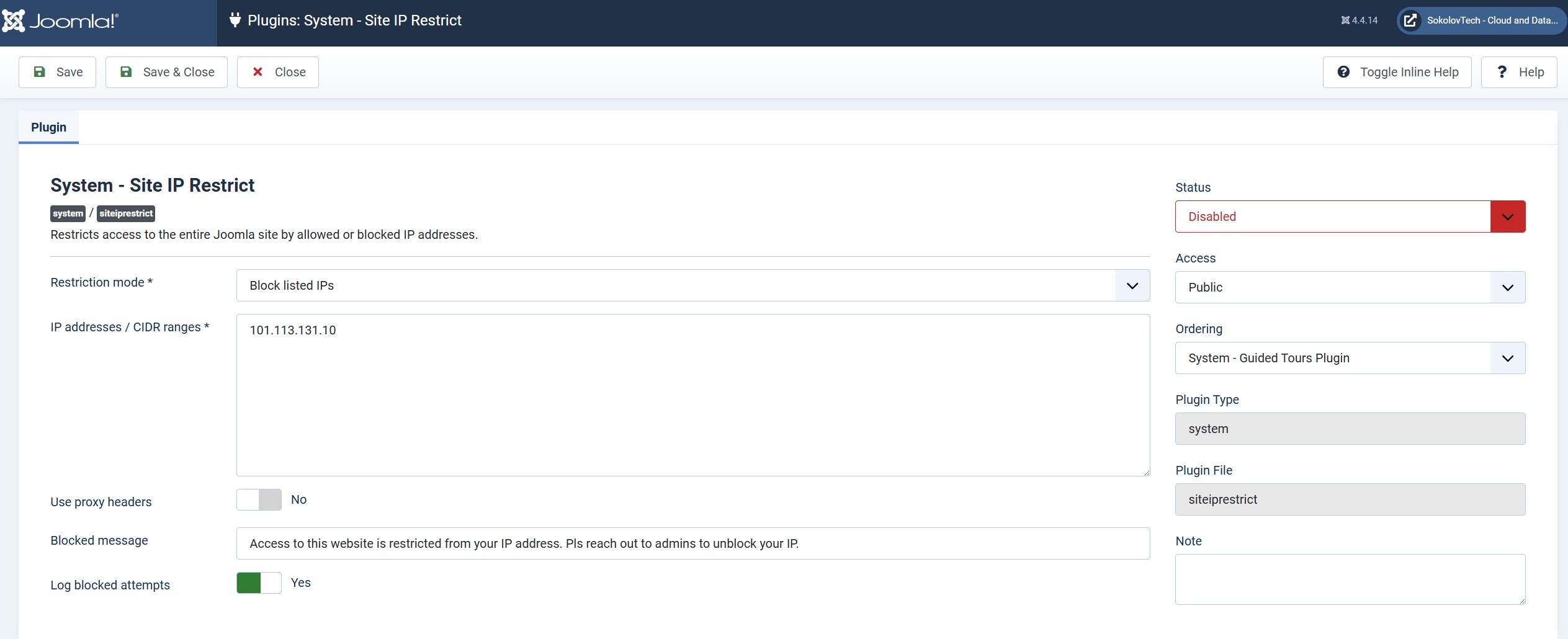This screenshot has height=639, width=1568.
Task: Click the Help button
Action: tap(1519, 72)
